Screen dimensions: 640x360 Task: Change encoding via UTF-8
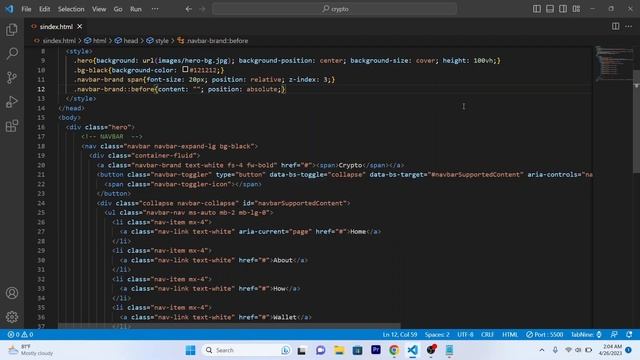tap(465, 335)
